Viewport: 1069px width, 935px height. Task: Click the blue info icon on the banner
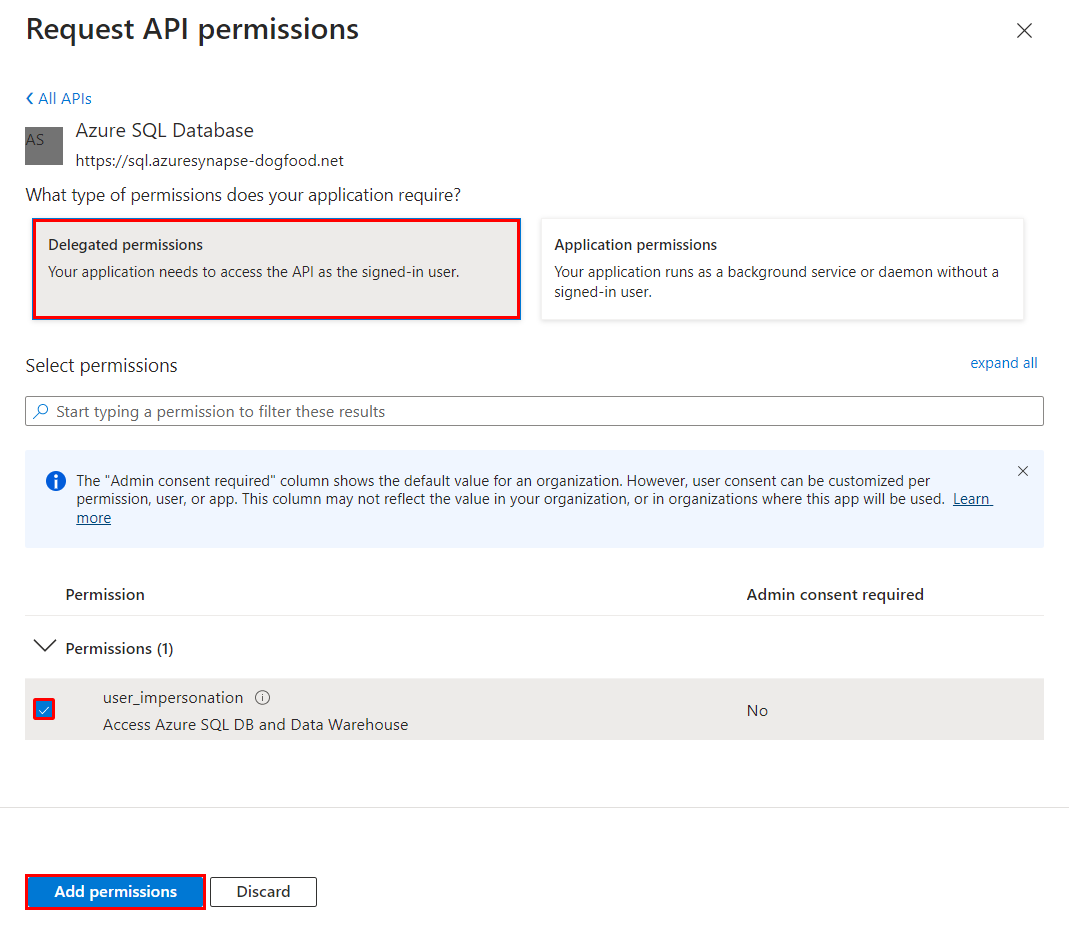55,482
